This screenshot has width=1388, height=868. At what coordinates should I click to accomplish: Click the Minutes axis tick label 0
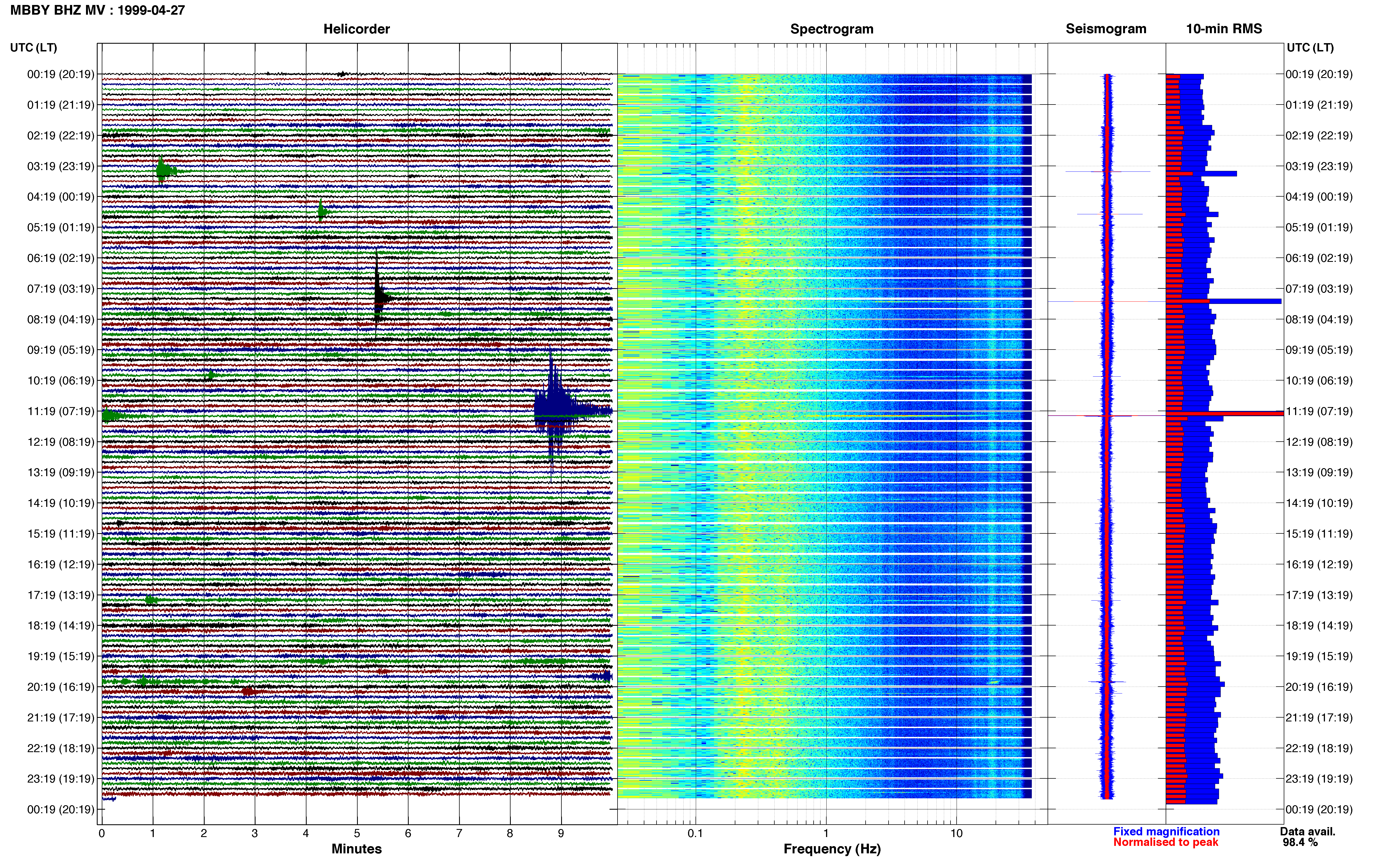click(101, 833)
